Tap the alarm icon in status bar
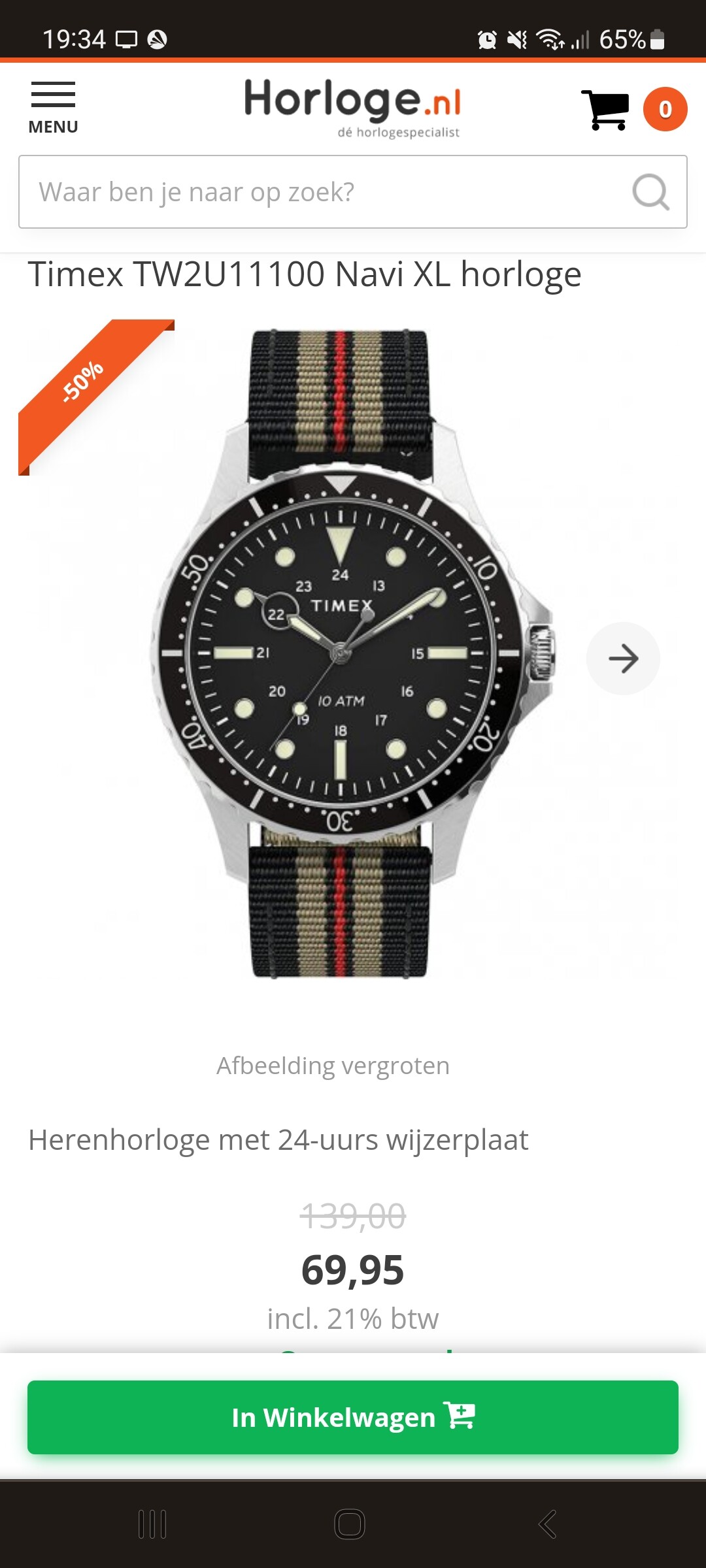 487,40
